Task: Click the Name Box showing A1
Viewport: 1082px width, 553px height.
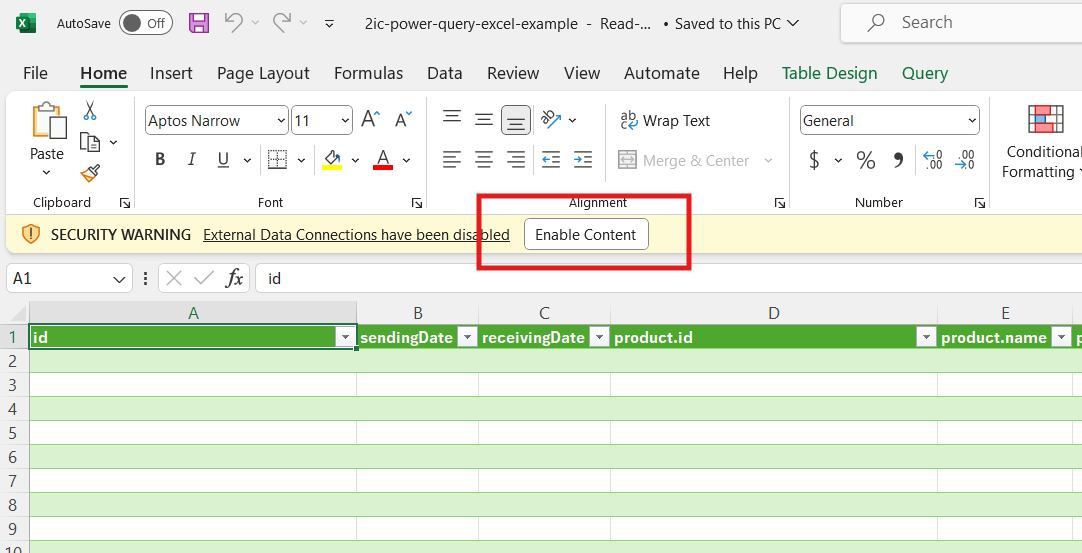Action: pyautogui.click(x=60, y=279)
